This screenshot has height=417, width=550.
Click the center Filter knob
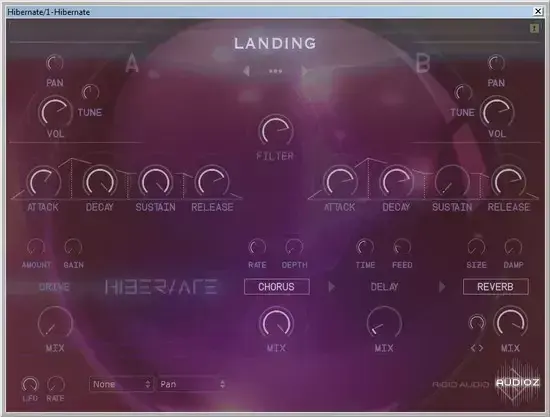(x=276, y=130)
